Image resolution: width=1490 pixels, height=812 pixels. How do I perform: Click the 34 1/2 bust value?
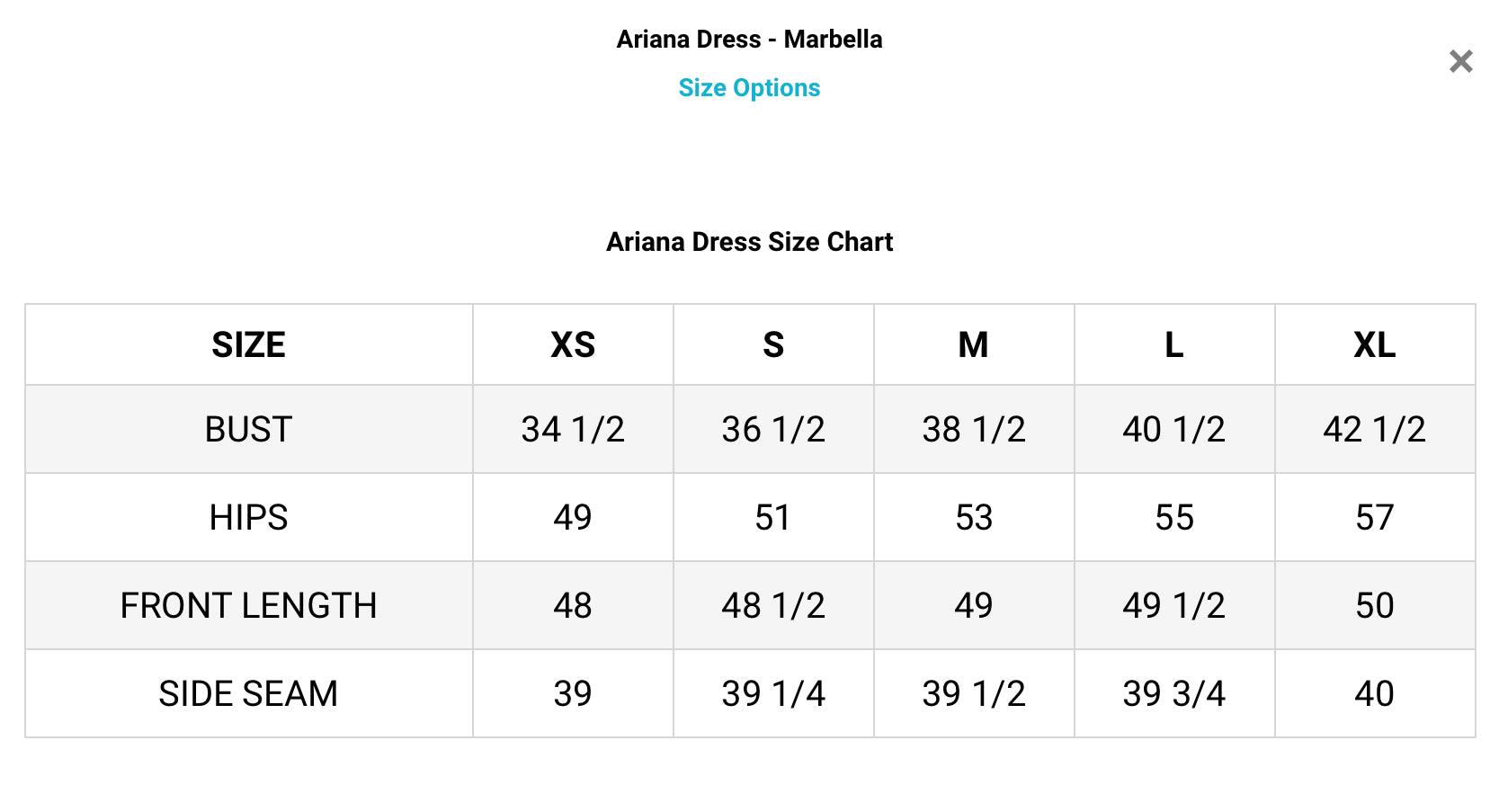click(573, 430)
